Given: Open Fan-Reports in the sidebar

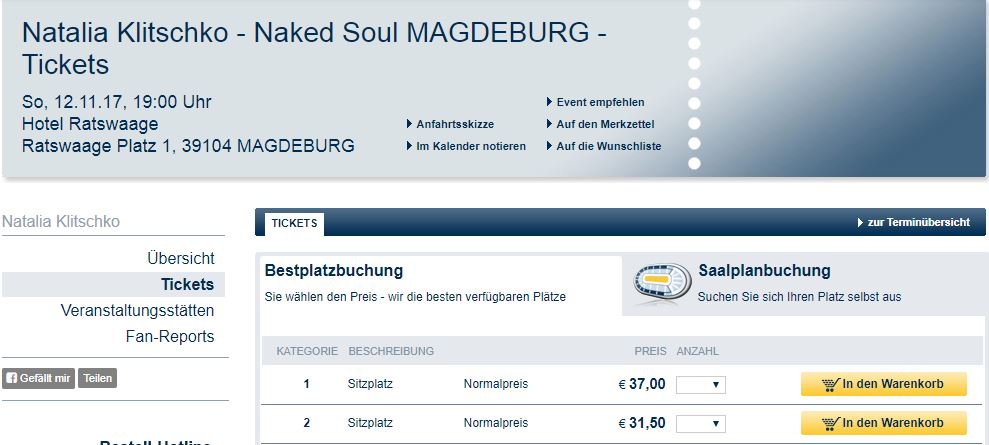Looking at the screenshot, I should pyautogui.click(x=170, y=336).
